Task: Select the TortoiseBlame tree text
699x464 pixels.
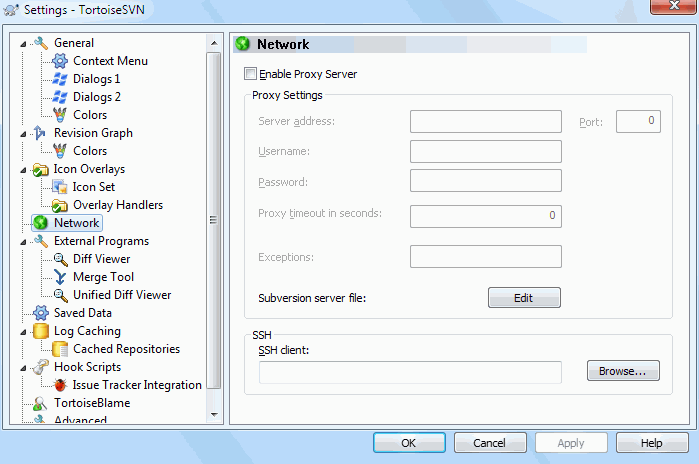Action: click(x=92, y=403)
